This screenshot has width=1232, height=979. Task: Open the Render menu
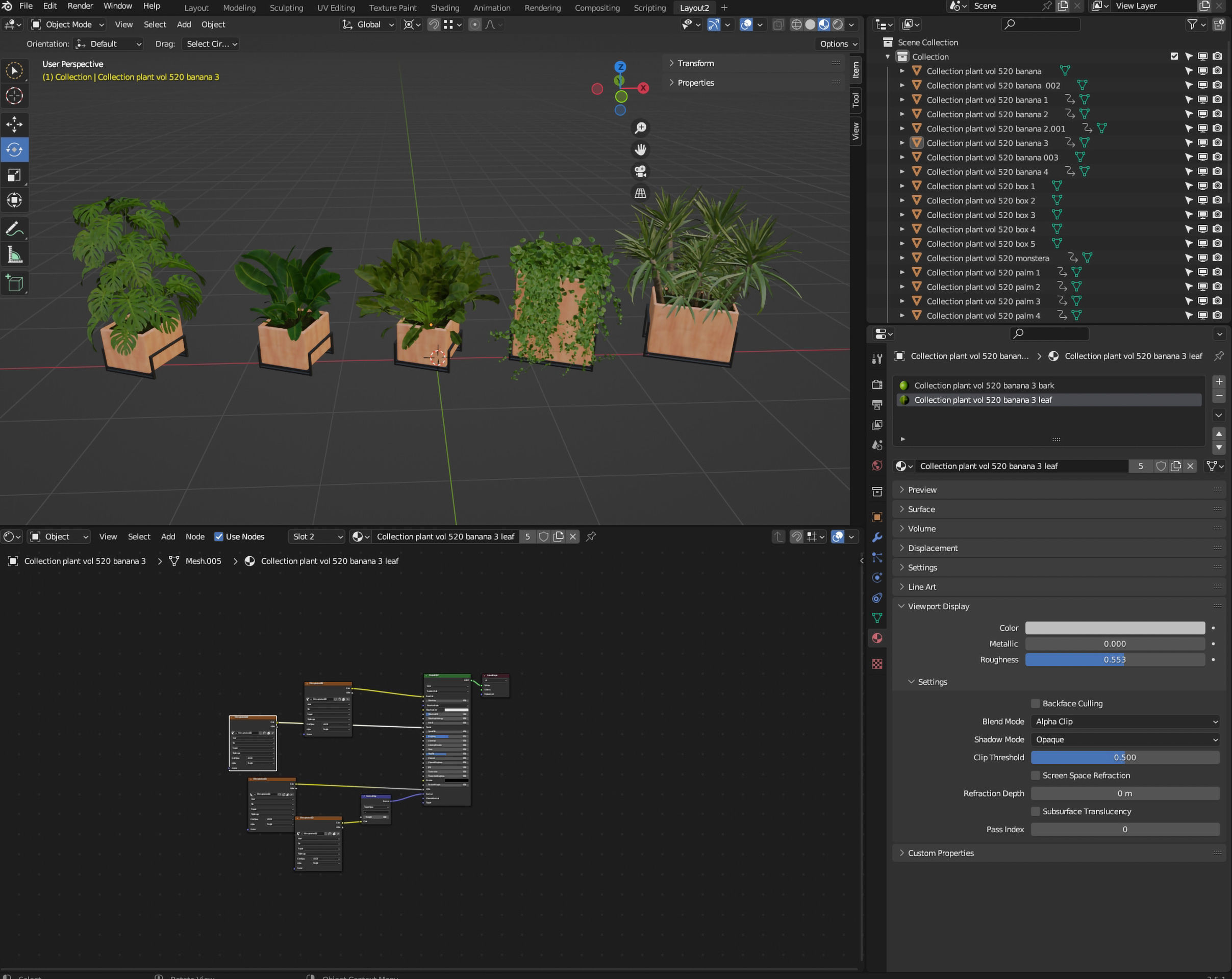click(80, 6)
